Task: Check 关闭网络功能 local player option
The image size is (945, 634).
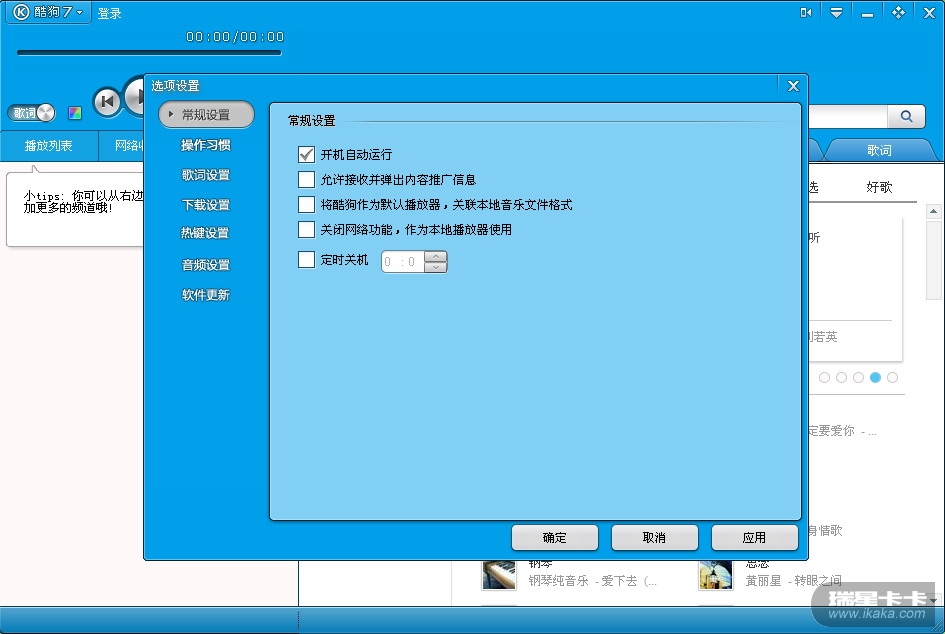Action: [306, 230]
